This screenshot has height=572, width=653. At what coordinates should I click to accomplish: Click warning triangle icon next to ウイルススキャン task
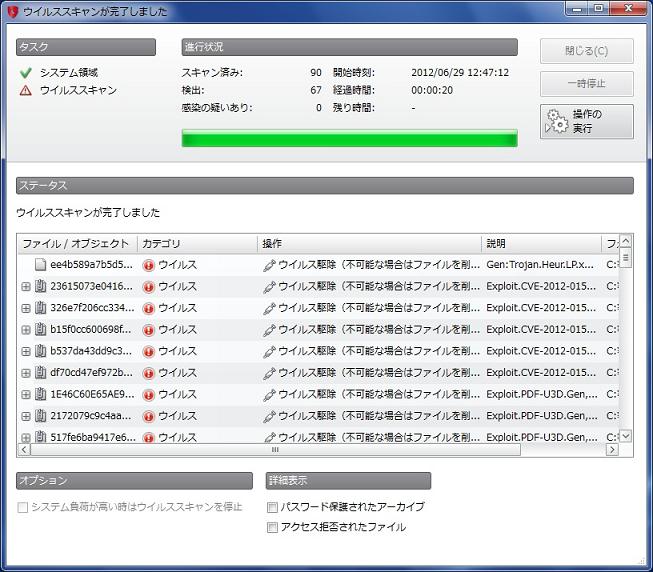[x=26, y=90]
